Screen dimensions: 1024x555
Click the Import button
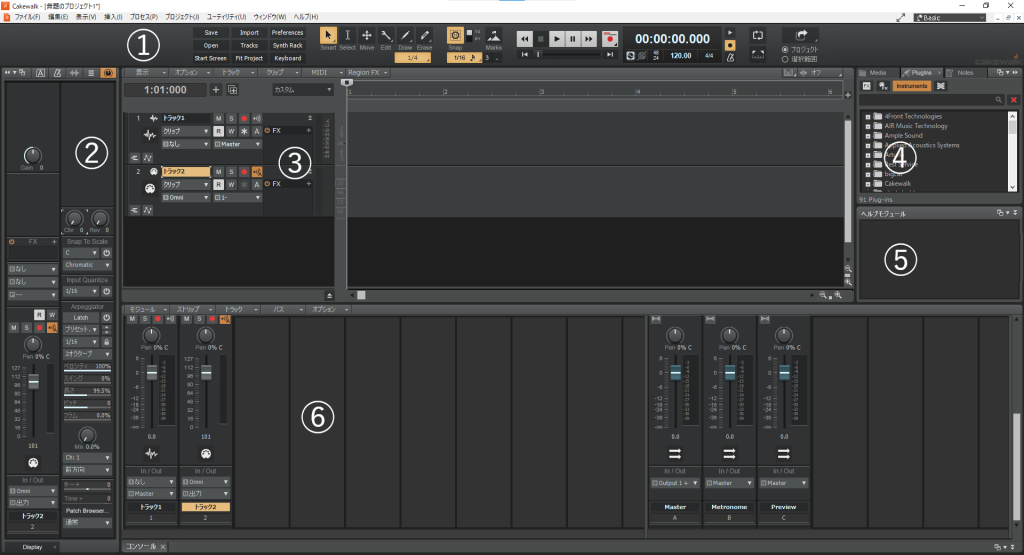click(249, 33)
